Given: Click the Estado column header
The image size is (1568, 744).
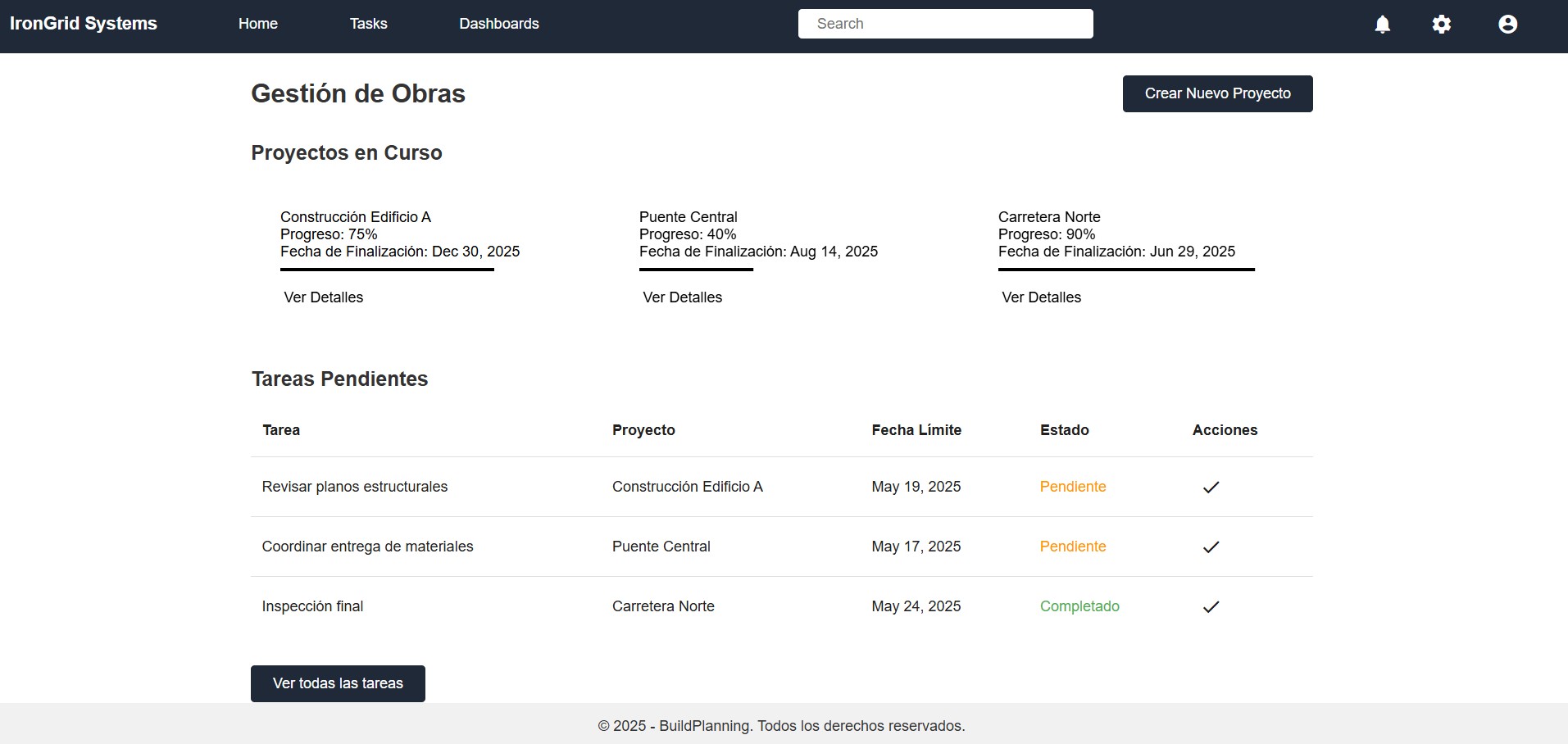Looking at the screenshot, I should click(x=1065, y=430).
